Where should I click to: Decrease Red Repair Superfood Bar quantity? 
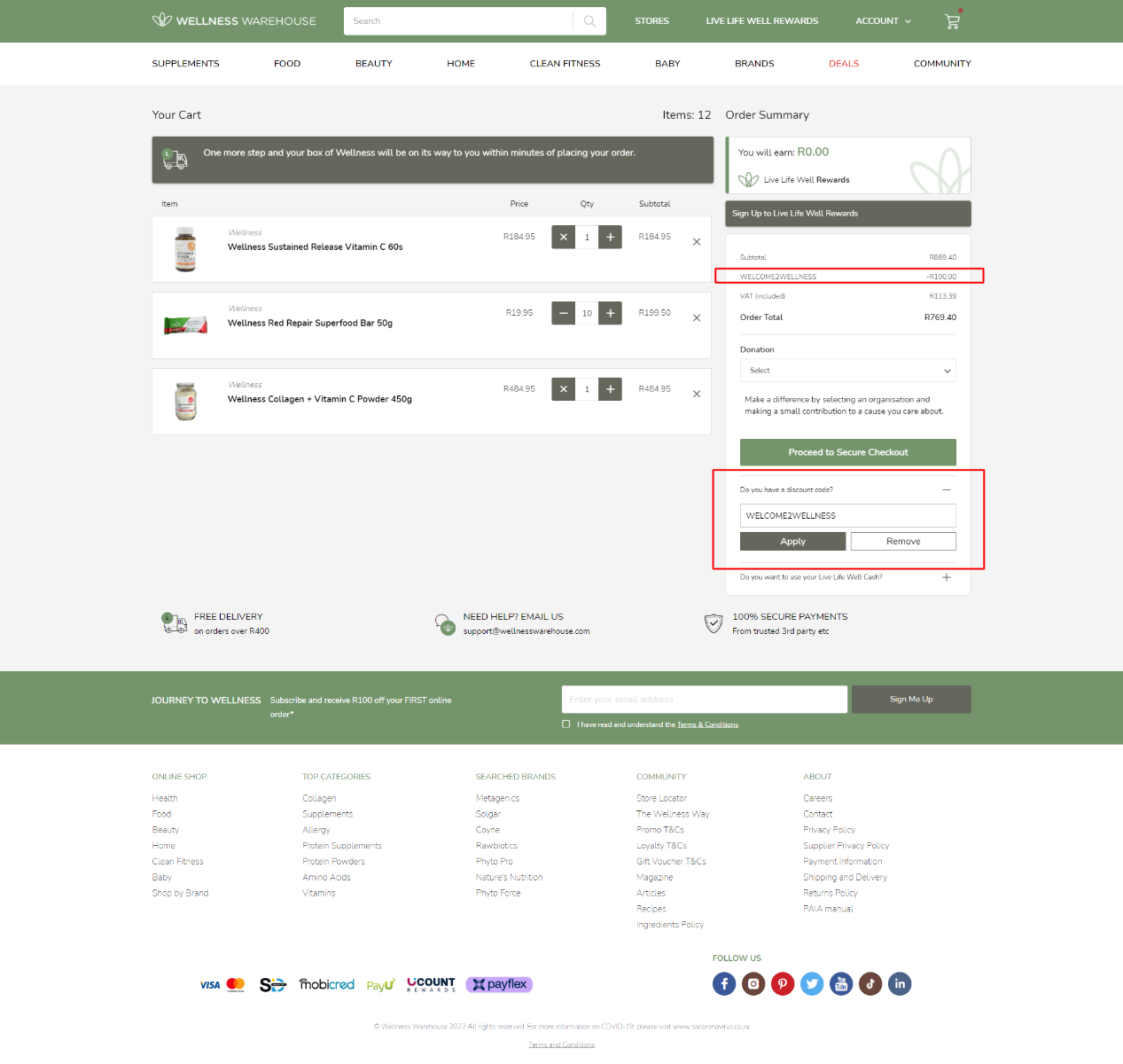pyautogui.click(x=563, y=313)
